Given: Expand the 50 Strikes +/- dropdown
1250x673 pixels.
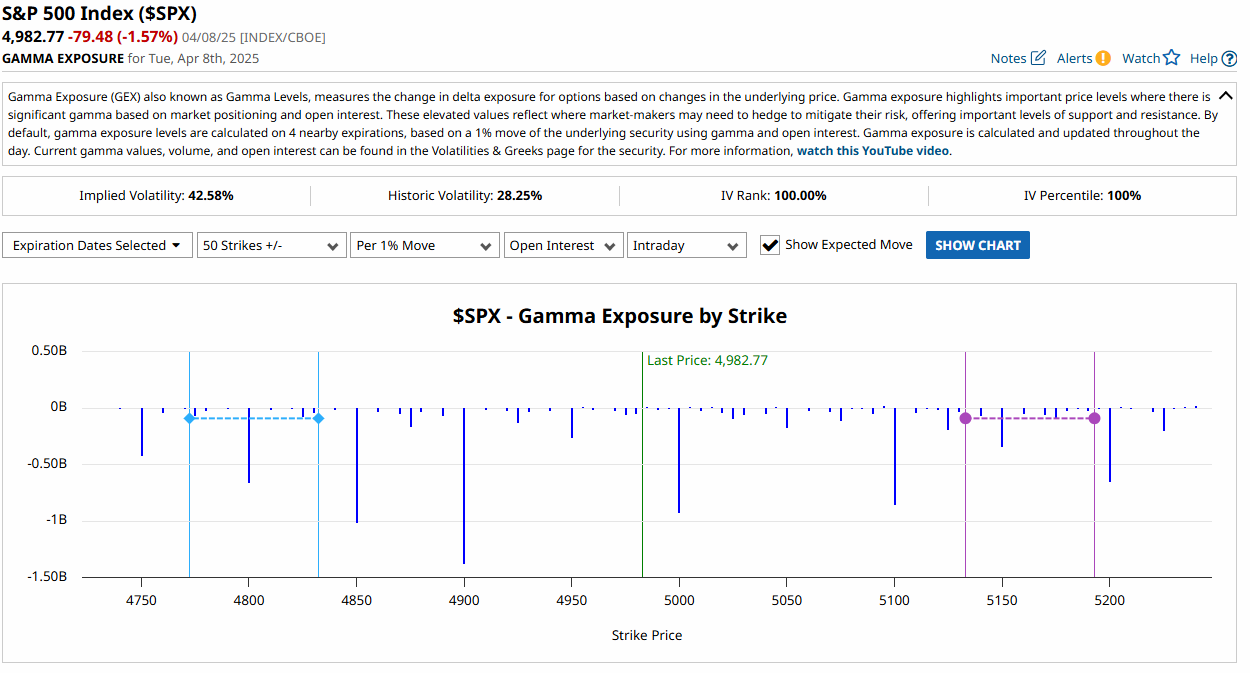Looking at the screenshot, I should pos(271,245).
